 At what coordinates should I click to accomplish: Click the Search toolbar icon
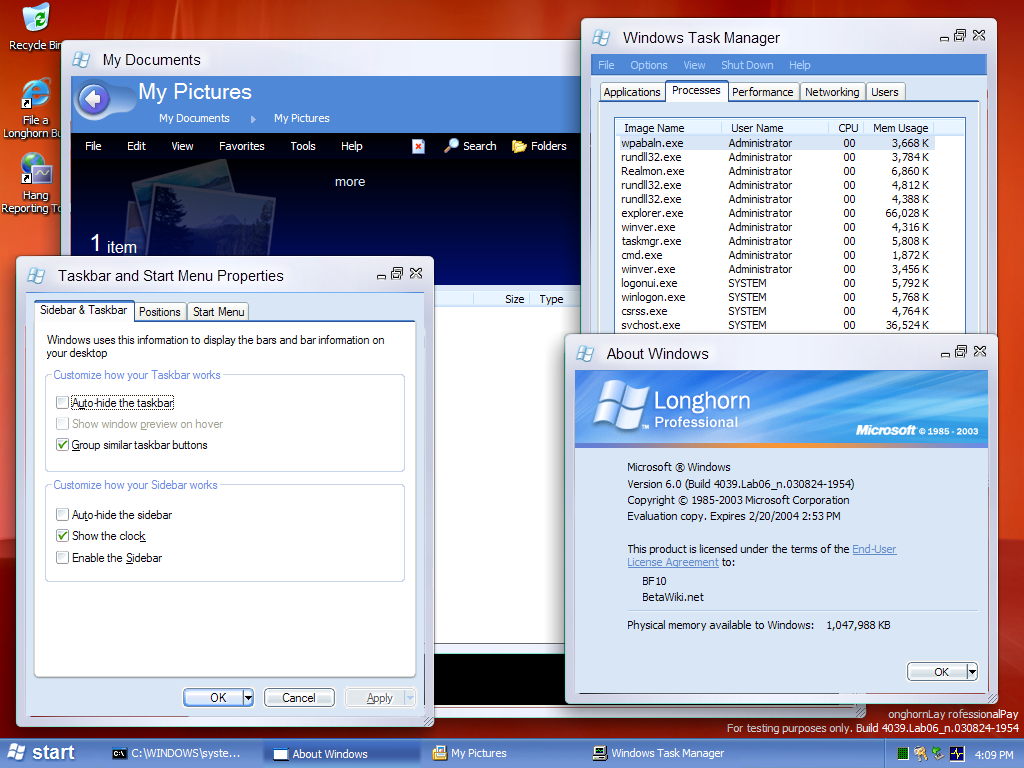click(x=470, y=146)
